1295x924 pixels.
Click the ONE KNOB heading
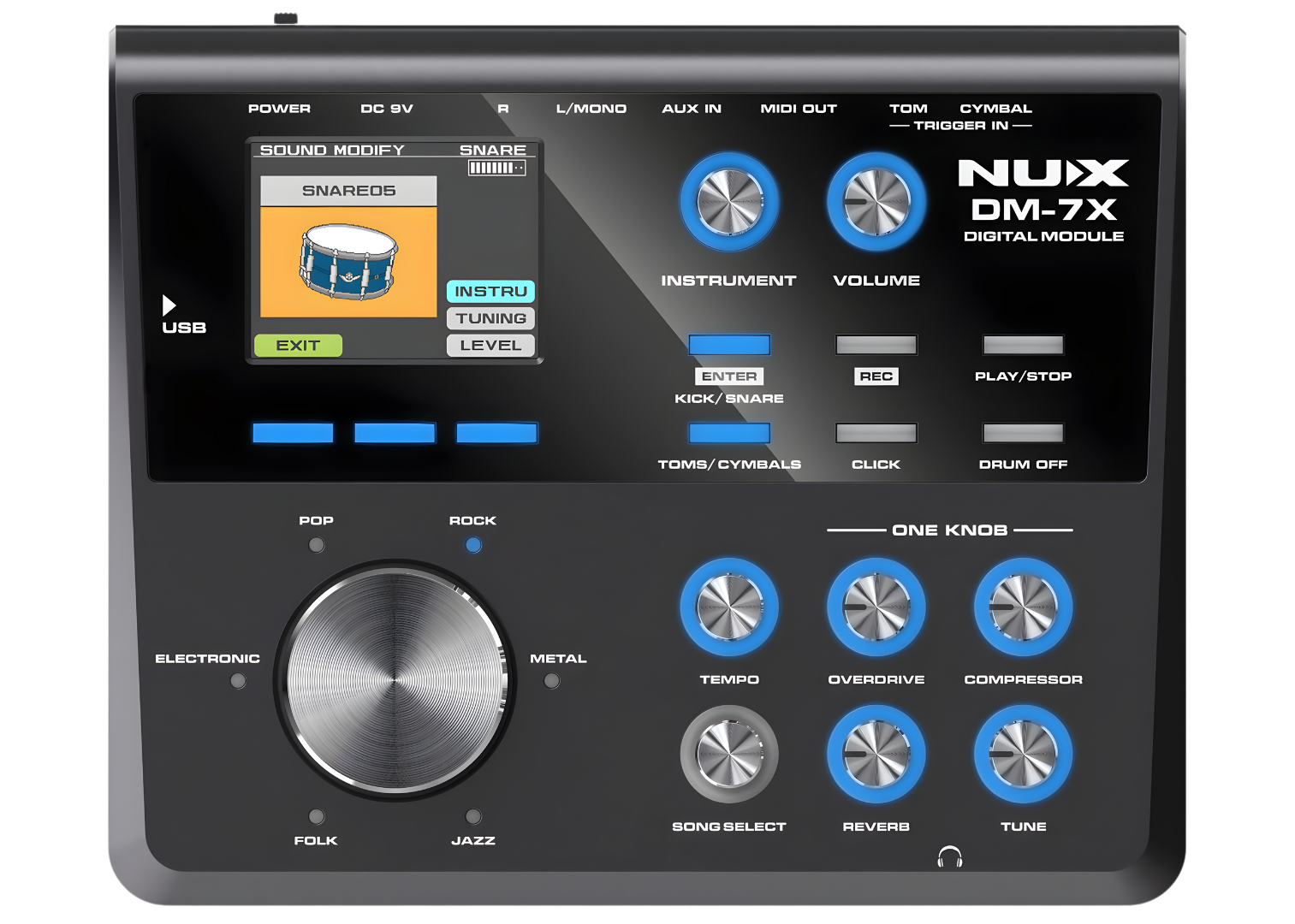click(x=950, y=530)
